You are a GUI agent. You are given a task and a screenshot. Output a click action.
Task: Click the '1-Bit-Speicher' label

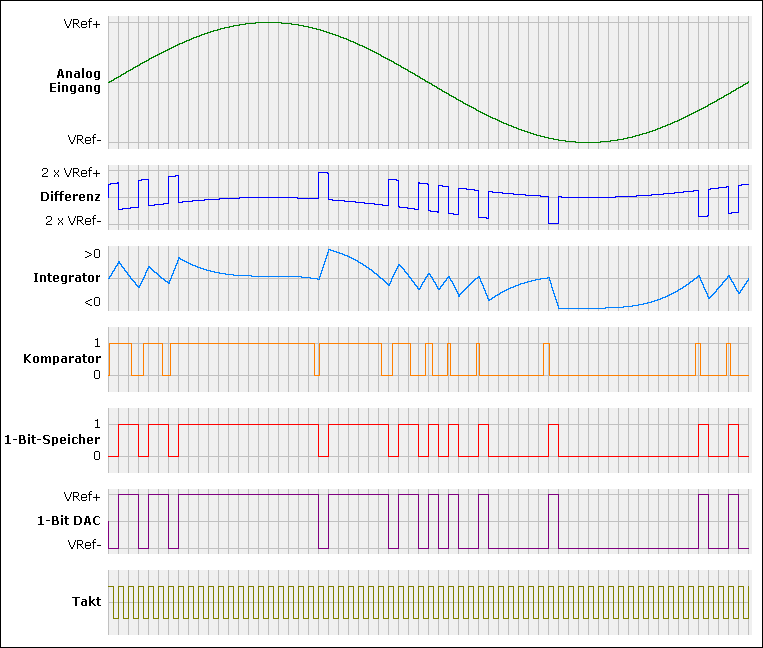tap(52, 440)
